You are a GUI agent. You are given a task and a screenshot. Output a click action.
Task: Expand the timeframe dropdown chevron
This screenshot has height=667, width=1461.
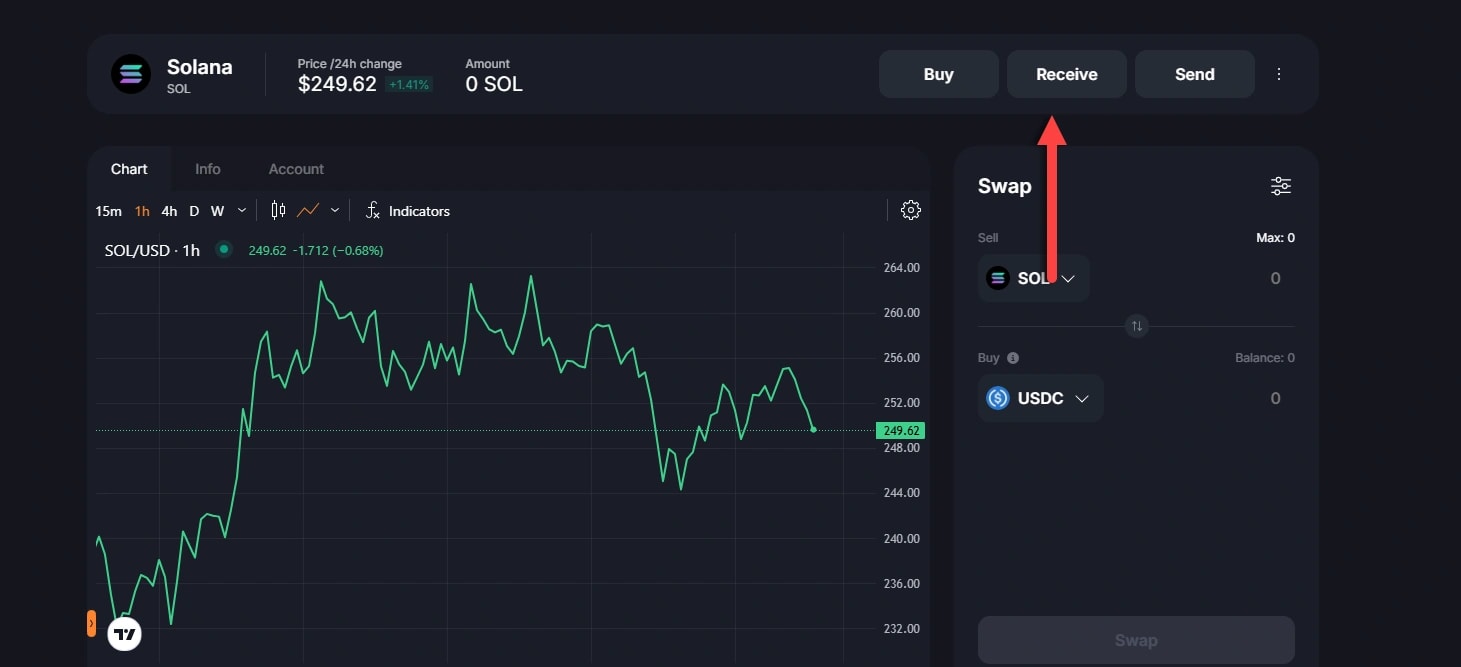click(242, 211)
